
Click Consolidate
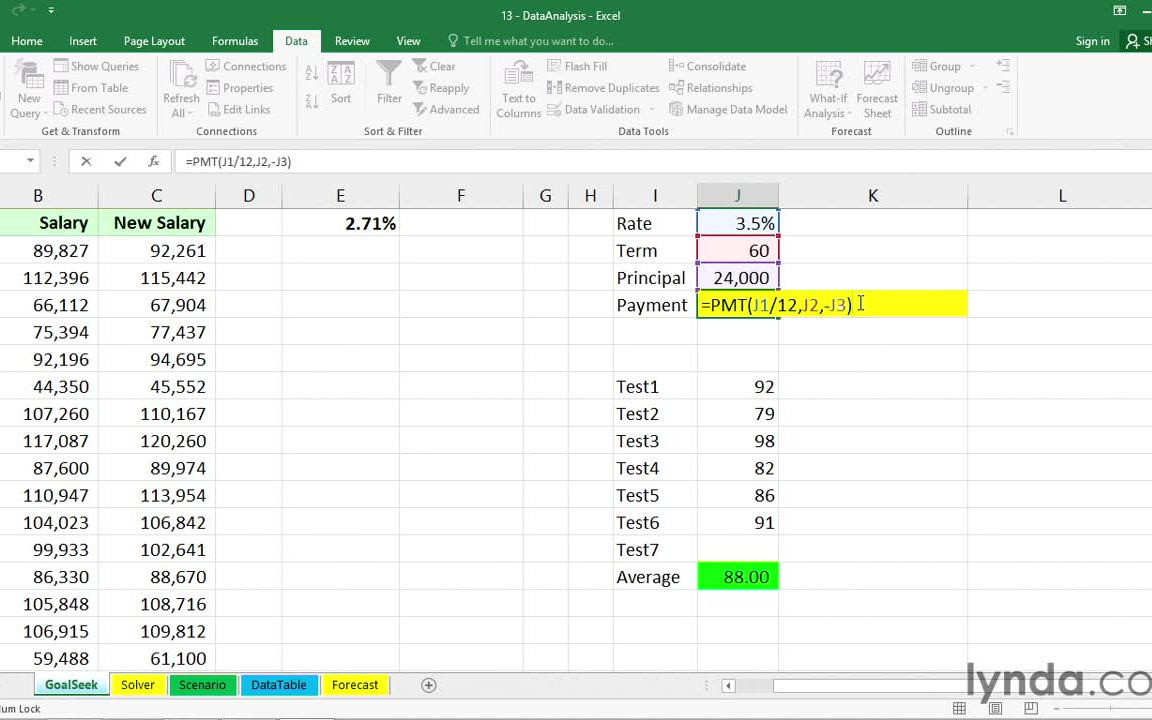click(708, 66)
